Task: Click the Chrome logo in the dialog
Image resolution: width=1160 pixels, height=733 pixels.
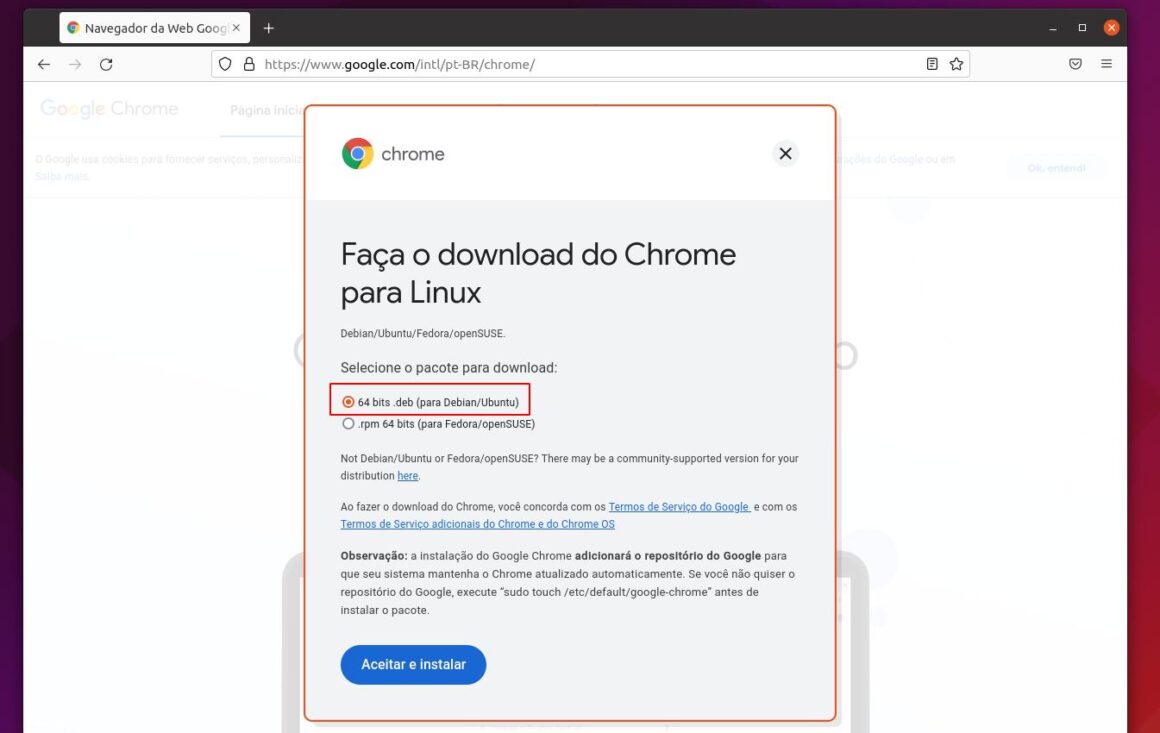Action: (x=357, y=154)
